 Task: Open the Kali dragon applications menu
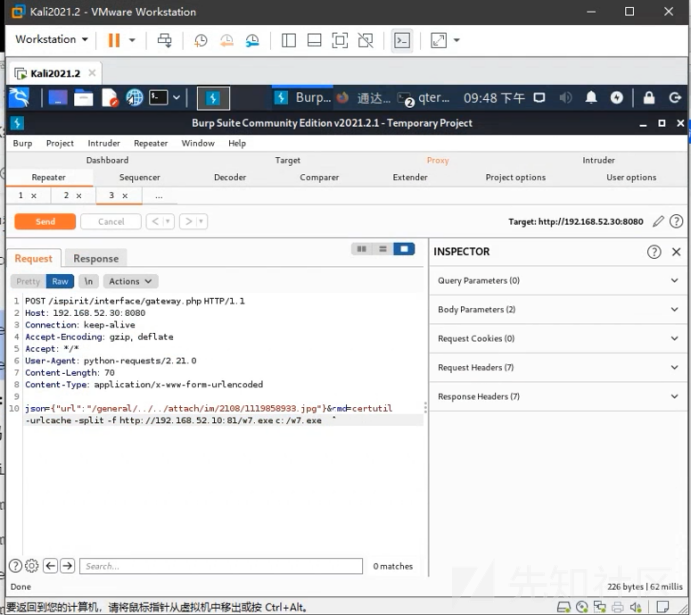coord(19,98)
